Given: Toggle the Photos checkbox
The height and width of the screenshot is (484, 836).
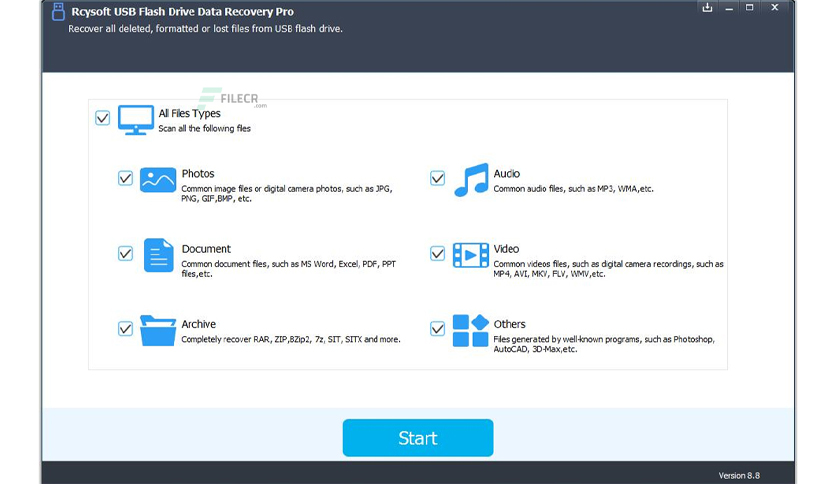Looking at the screenshot, I should click(x=125, y=178).
